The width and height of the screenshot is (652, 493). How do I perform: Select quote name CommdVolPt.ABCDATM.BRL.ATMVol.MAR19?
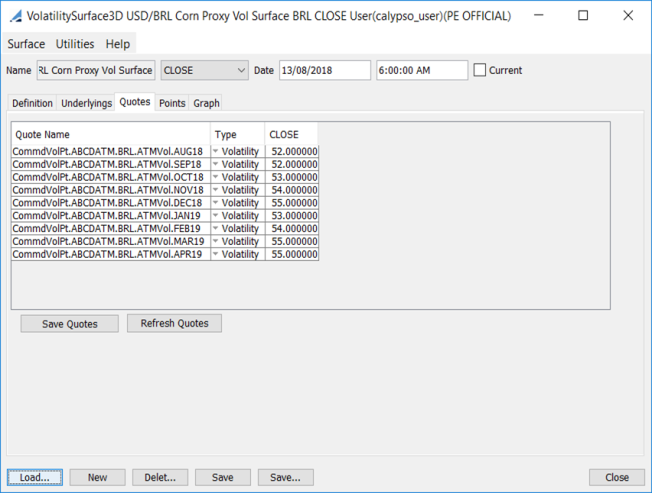click(x=111, y=242)
